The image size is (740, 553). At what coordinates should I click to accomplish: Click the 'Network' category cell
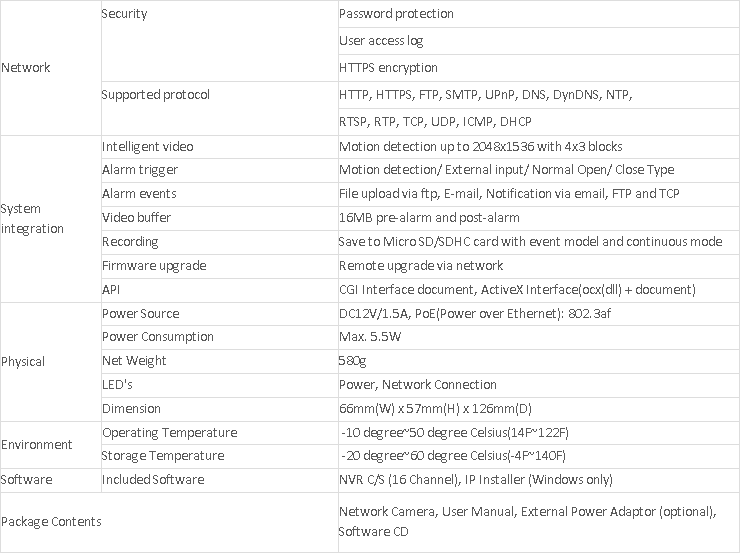pyautogui.click(x=26, y=68)
